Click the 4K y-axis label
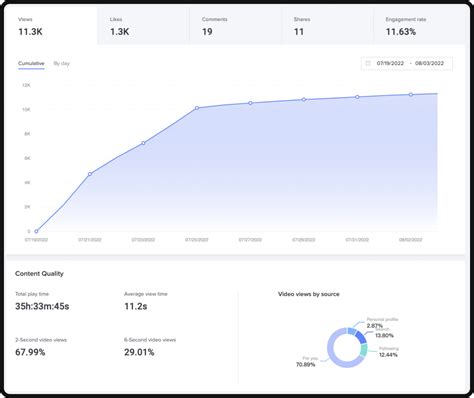Viewport: 474px width, 398px height. pos(27,182)
